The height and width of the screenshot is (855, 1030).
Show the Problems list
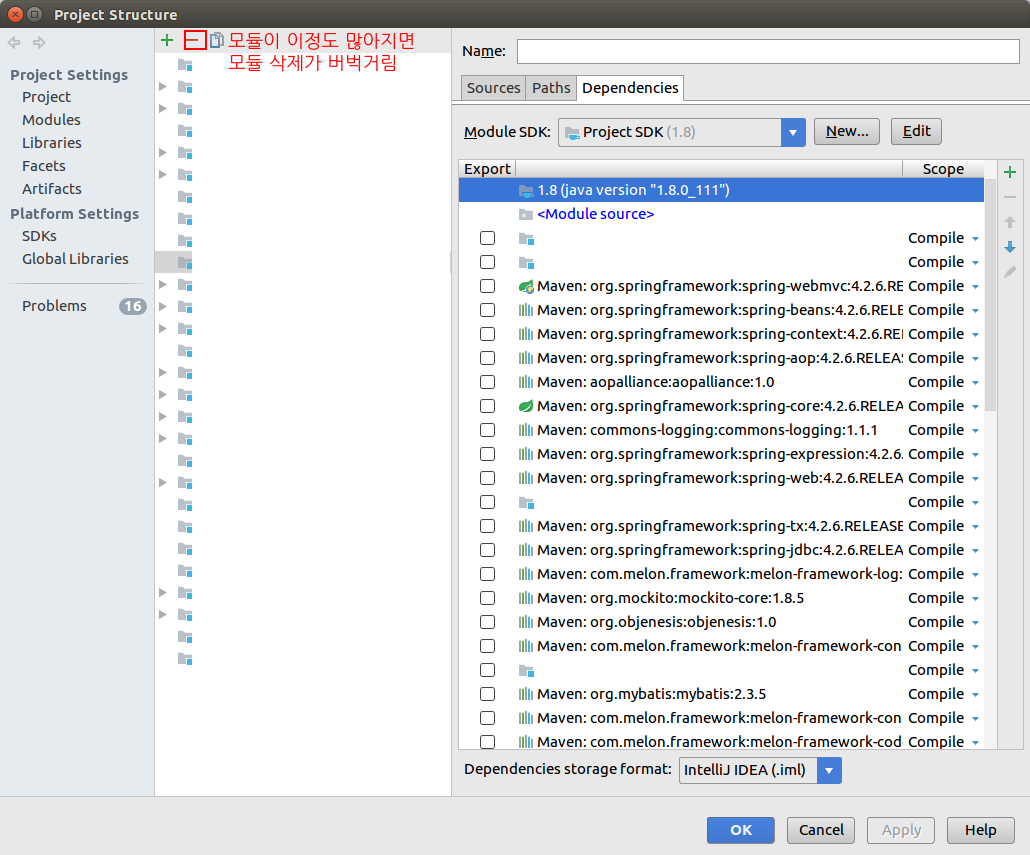click(55, 306)
